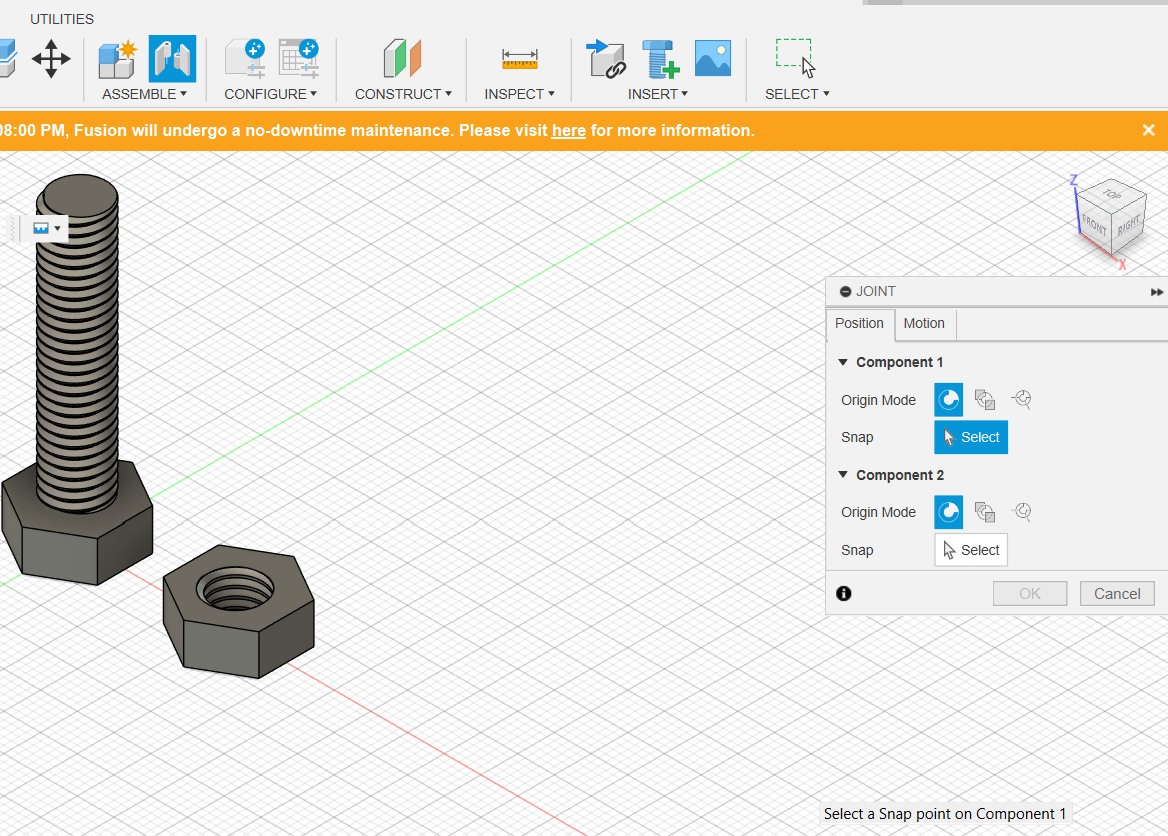1168x836 pixels.
Task: Click the window Select icon
Action: point(796,58)
